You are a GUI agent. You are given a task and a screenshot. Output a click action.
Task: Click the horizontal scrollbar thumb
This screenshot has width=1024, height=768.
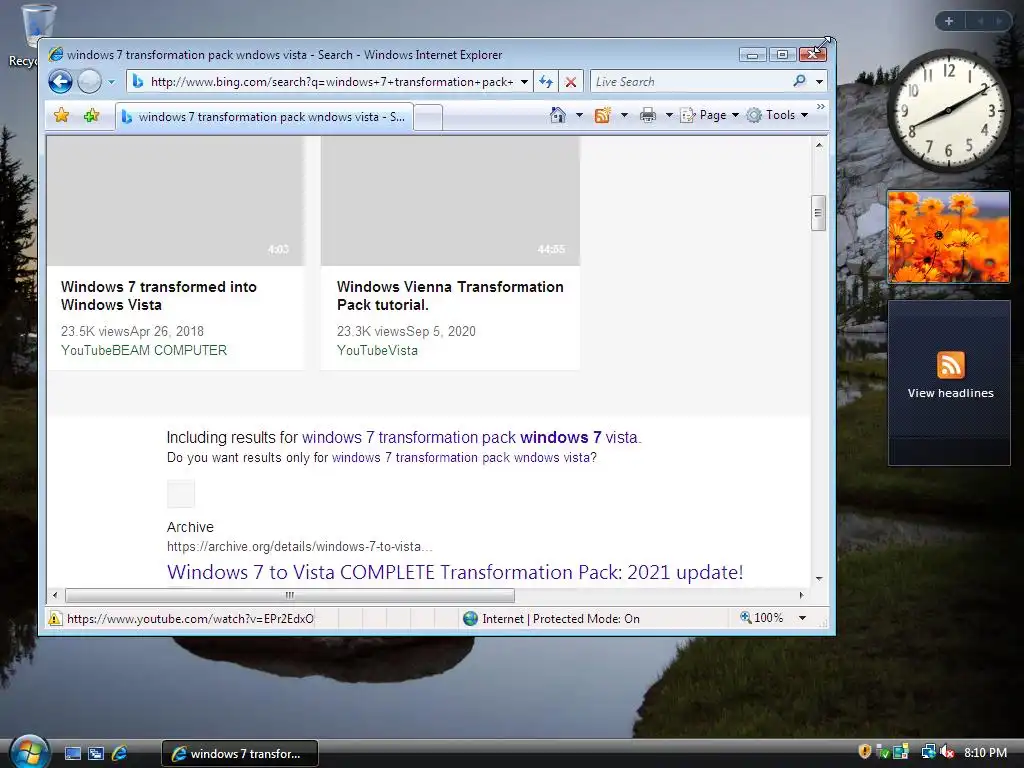click(290, 595)
